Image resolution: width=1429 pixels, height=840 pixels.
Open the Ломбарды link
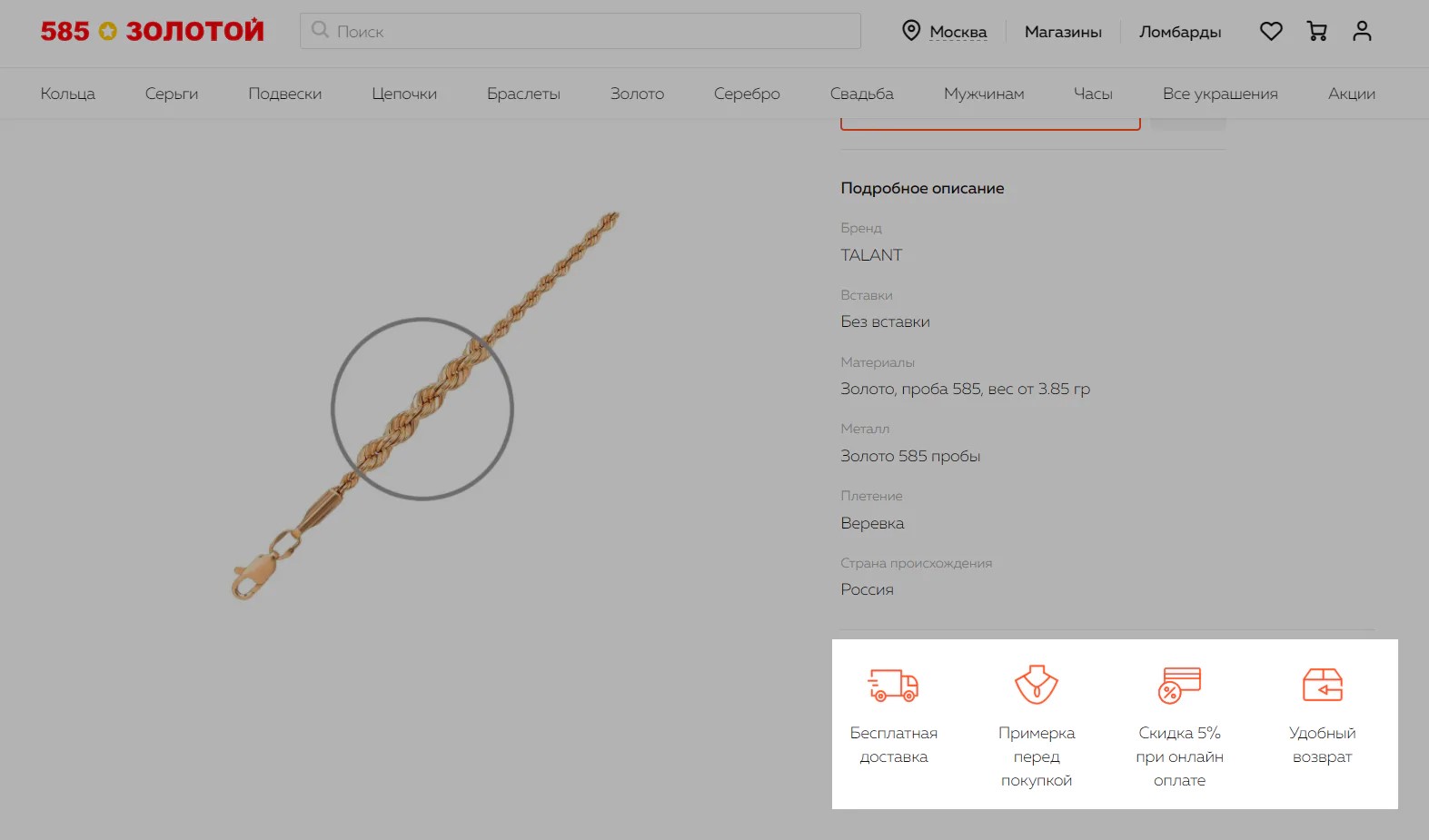[x=1180, y=32]
